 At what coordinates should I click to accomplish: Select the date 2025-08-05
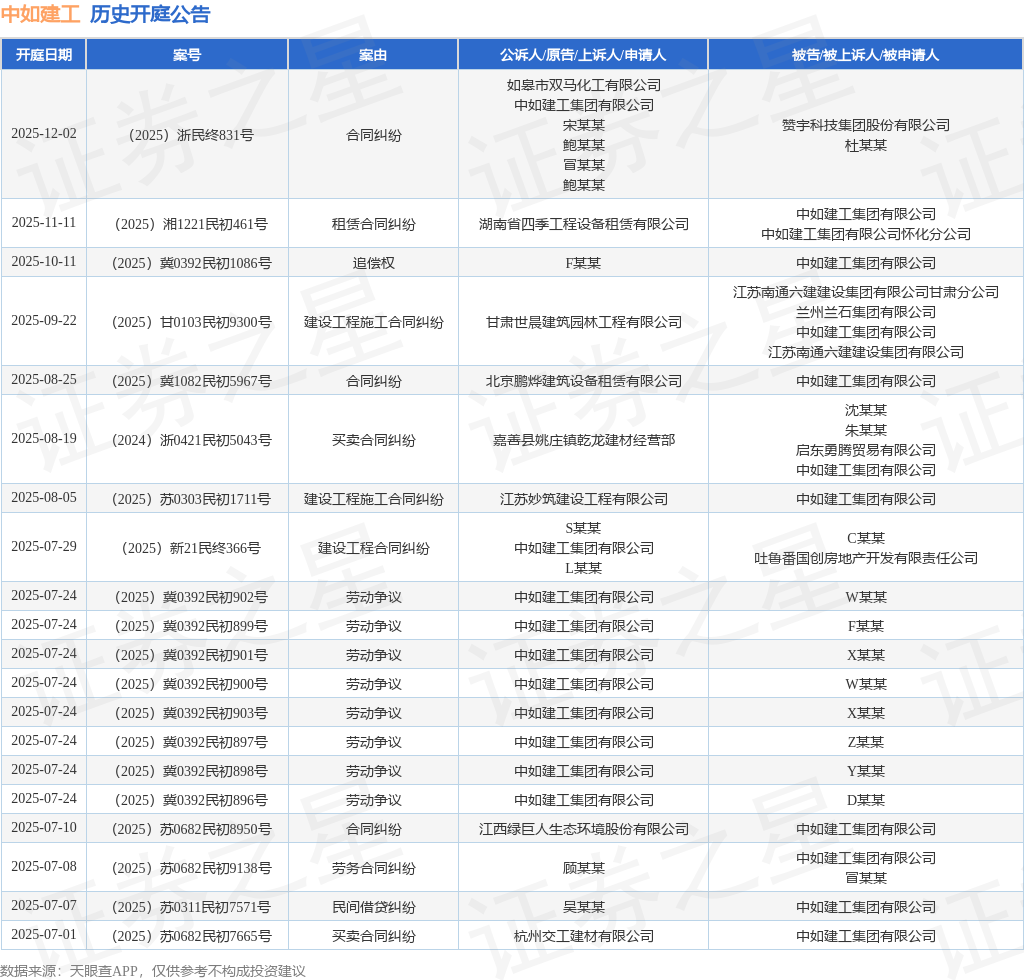(x=44, y=498)
